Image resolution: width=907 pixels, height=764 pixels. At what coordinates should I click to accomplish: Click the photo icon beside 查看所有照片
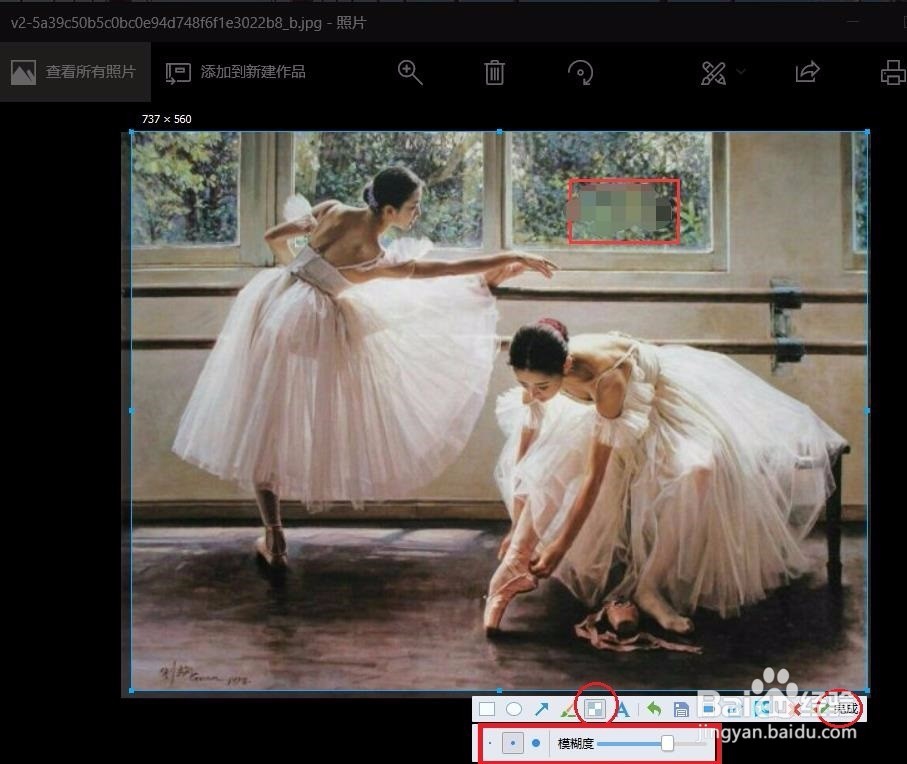click(x=24, y=72)
